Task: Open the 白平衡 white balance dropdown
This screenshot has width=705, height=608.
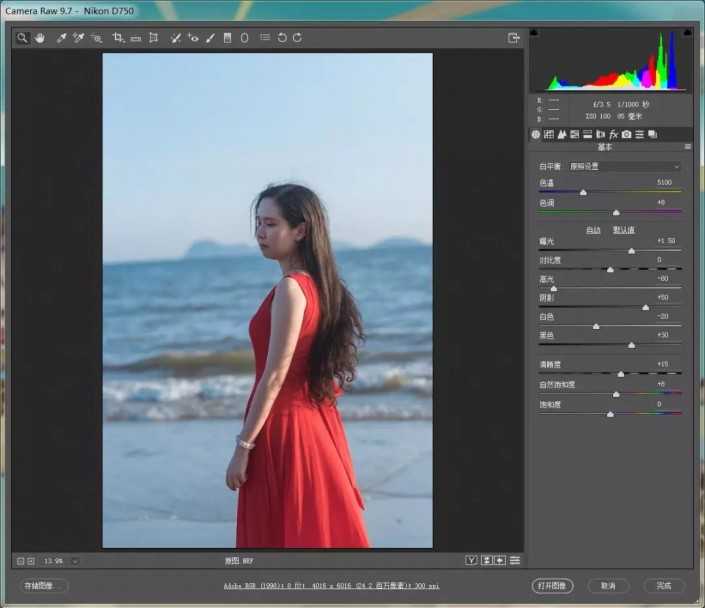Action: tap(625, 166)
